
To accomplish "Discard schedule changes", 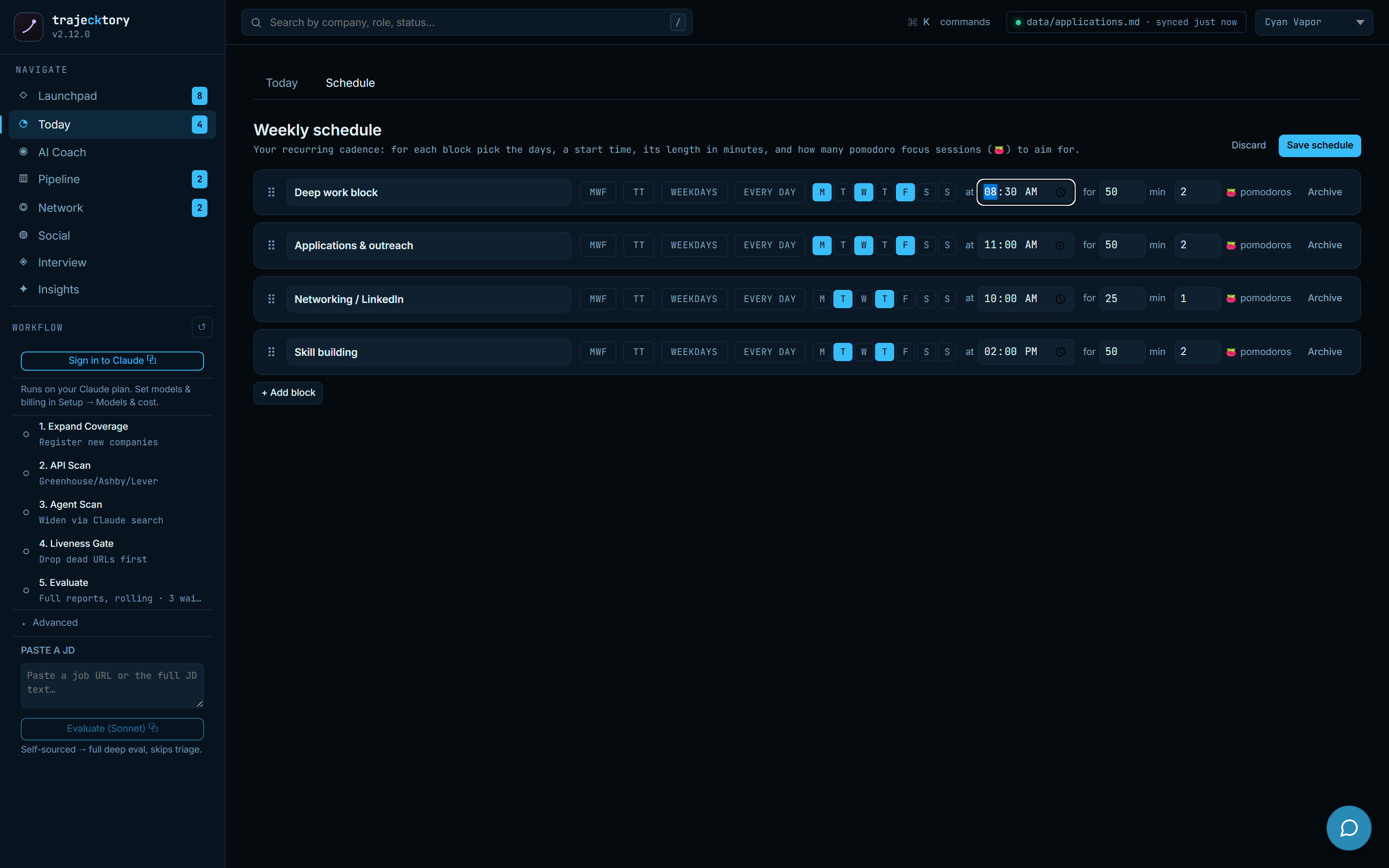I will click(1248, 145).
